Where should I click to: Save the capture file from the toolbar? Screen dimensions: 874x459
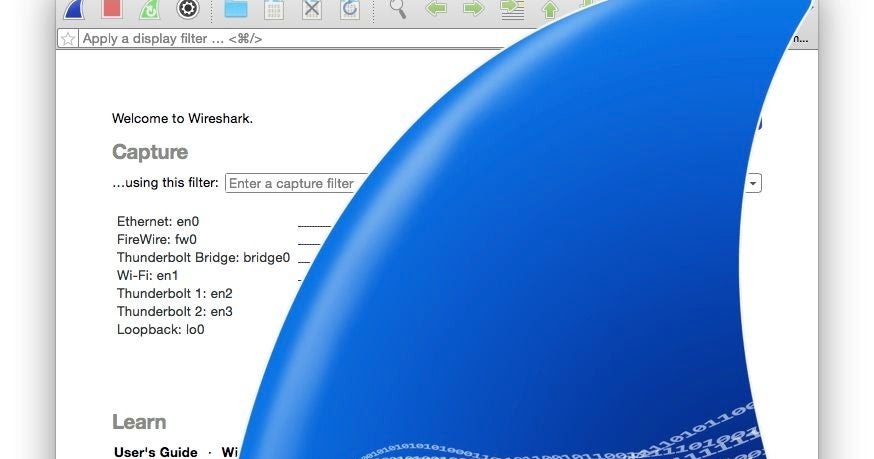[x=274, y=9]
